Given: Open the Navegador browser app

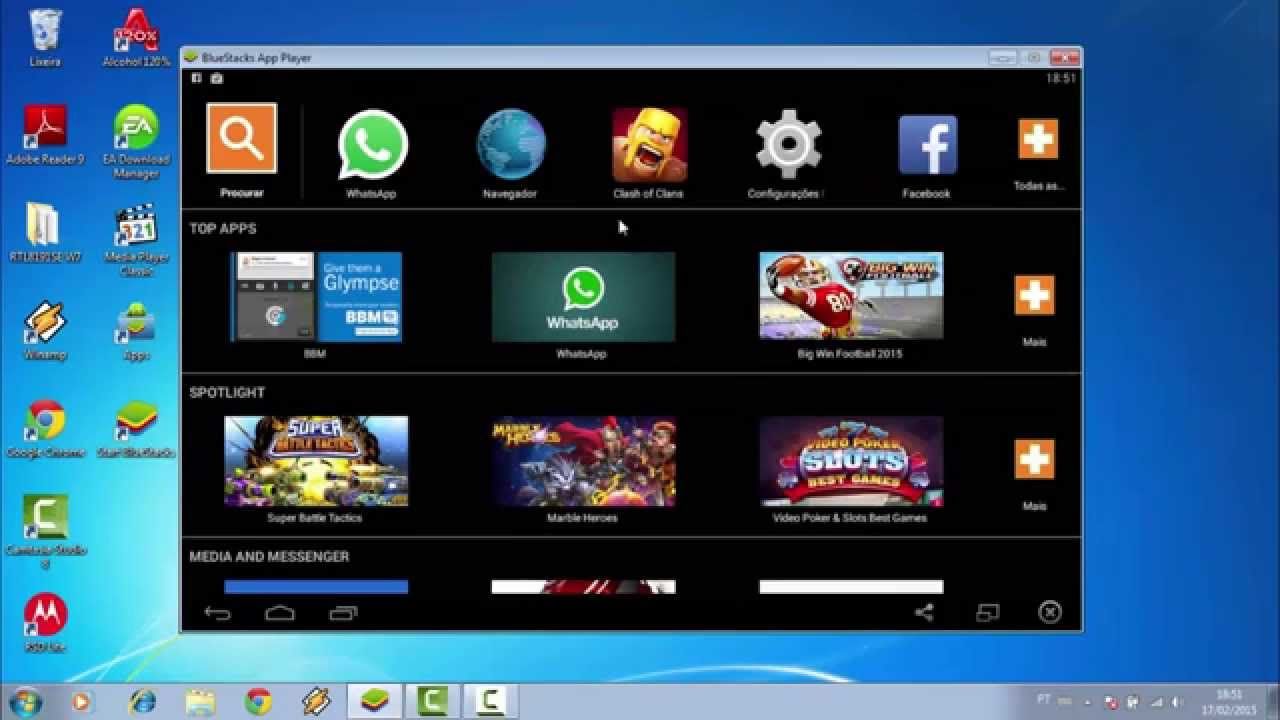Looking at the screenshot, I should [x=511, y=145].
